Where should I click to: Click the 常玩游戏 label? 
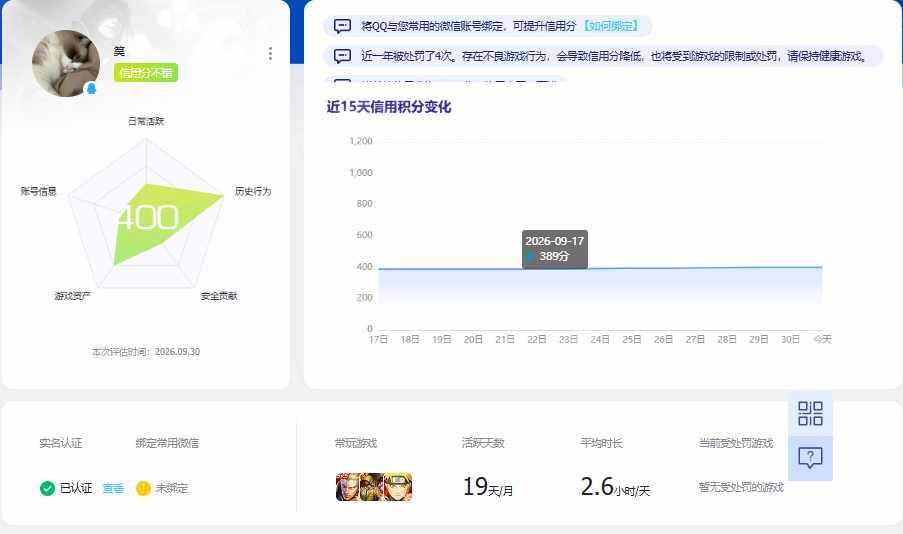tap(356, 443)
